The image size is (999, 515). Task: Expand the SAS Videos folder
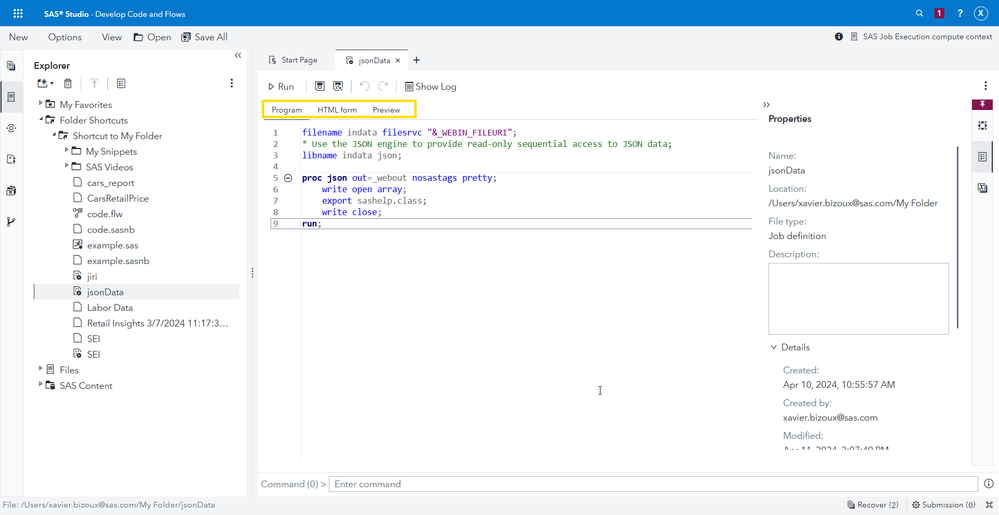coord(66,166)
